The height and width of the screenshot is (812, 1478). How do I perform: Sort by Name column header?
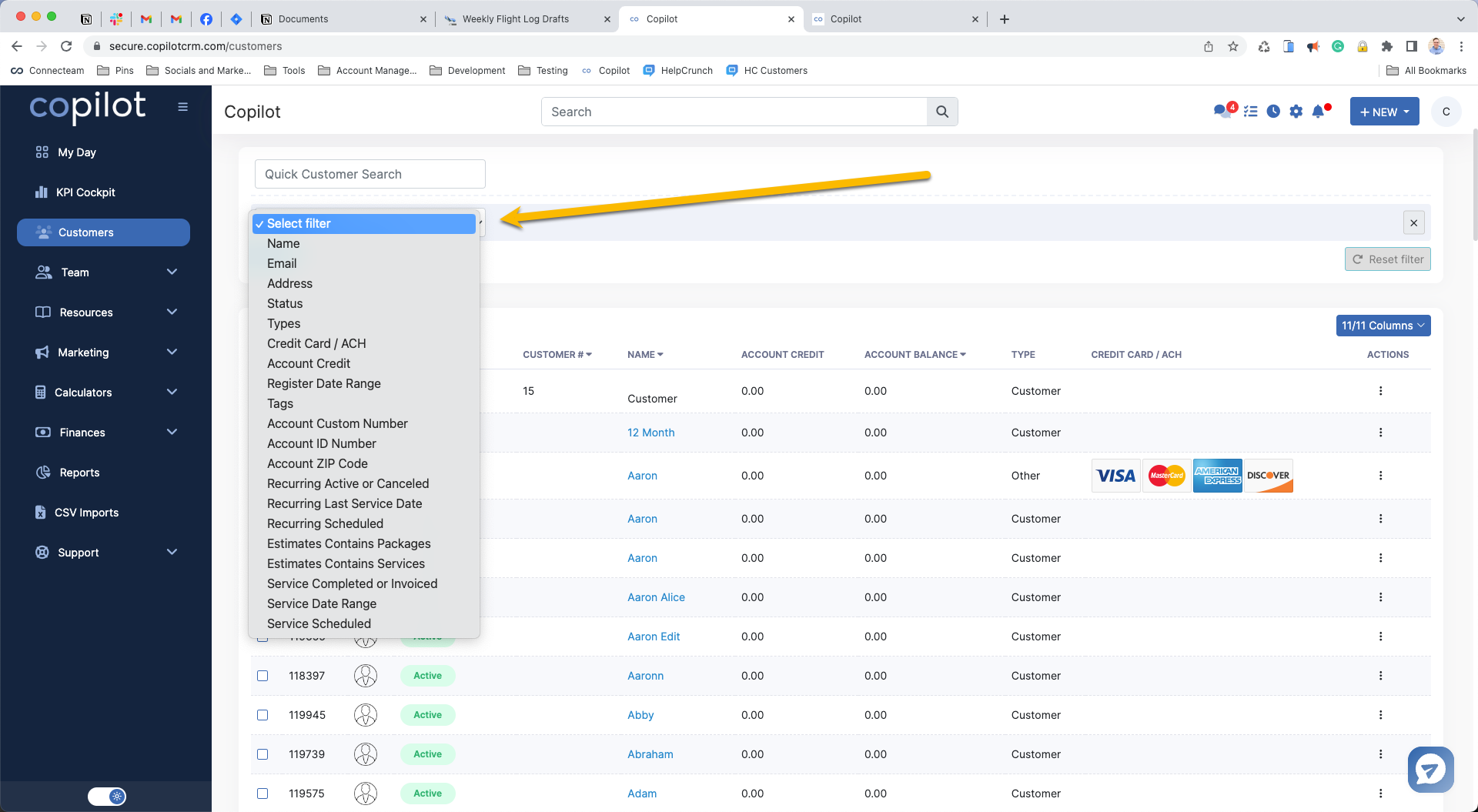click(x=645, y=355)
